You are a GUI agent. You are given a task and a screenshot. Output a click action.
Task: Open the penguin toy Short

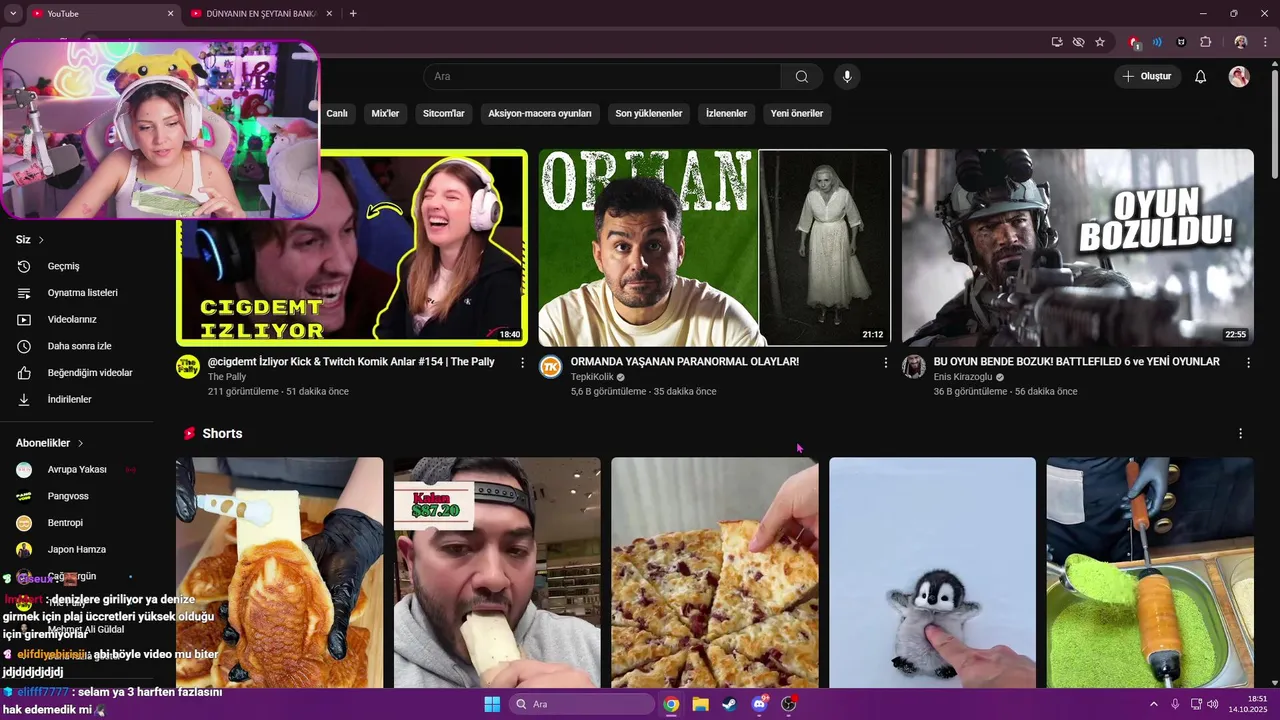pos(932,572)
